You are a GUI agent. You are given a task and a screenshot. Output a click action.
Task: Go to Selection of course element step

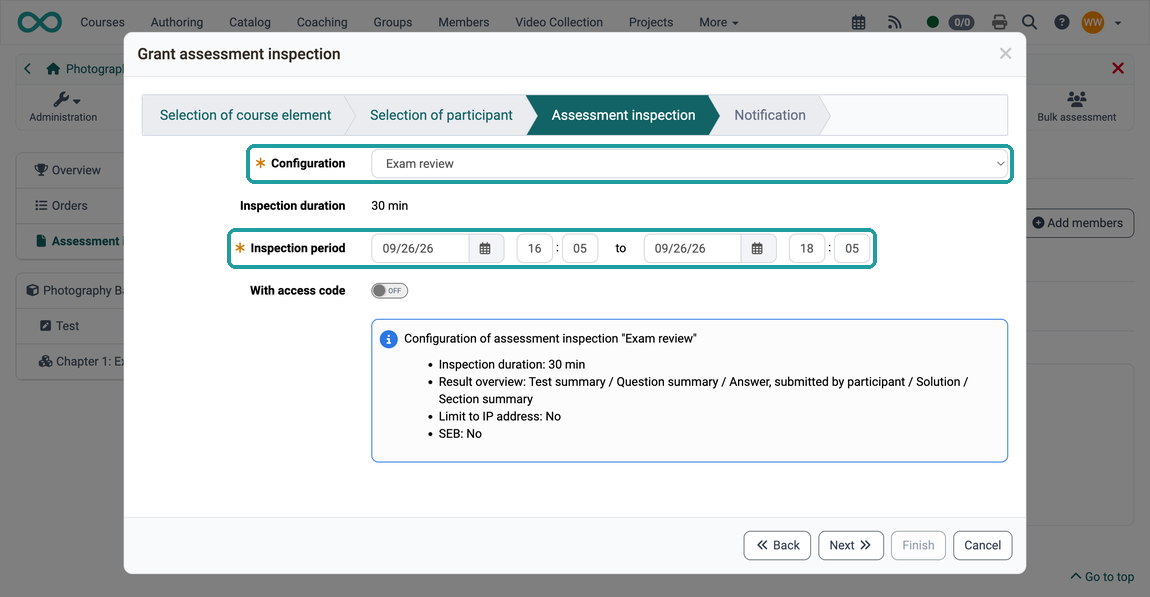245,115
